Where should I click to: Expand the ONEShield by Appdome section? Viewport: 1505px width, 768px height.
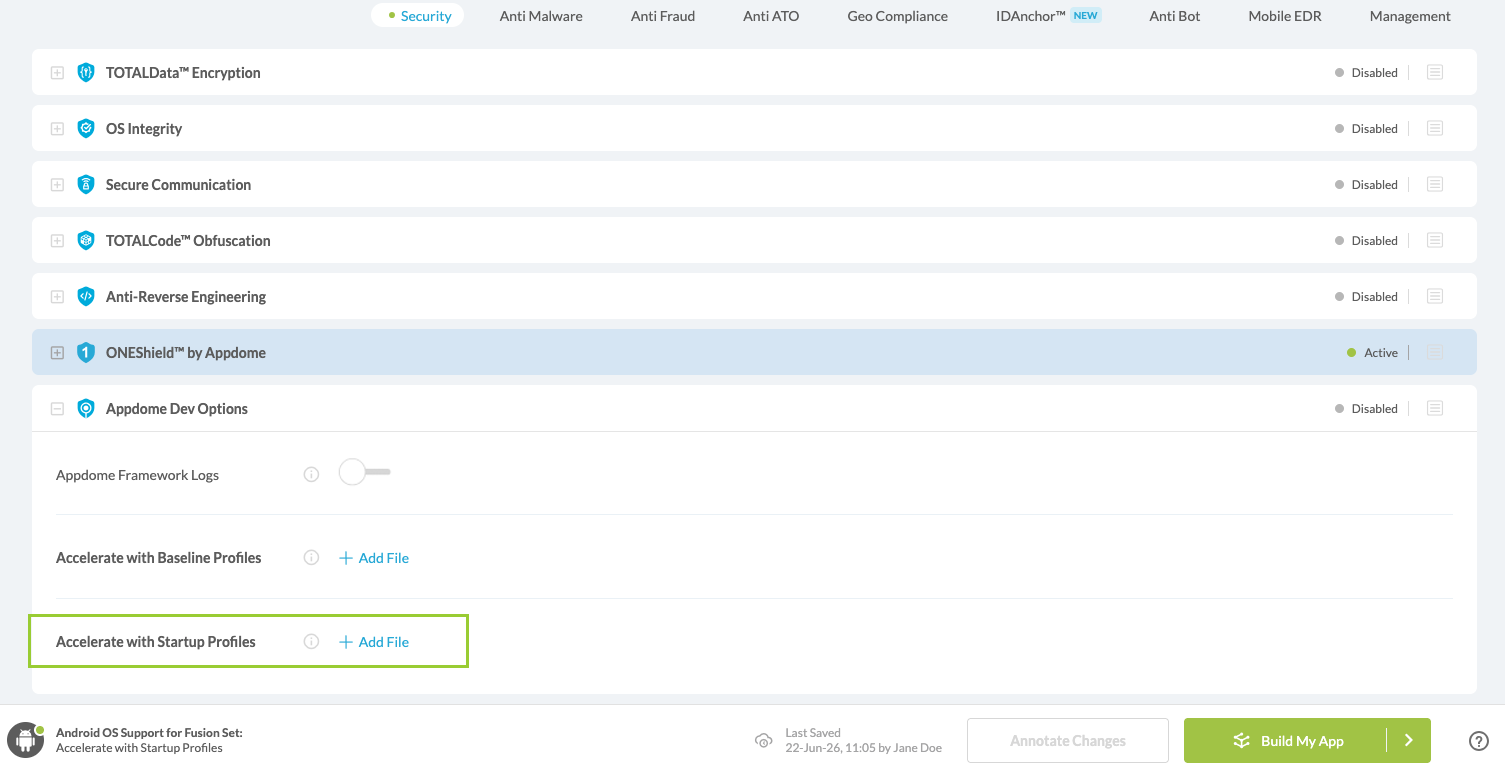tap(57, 353)
